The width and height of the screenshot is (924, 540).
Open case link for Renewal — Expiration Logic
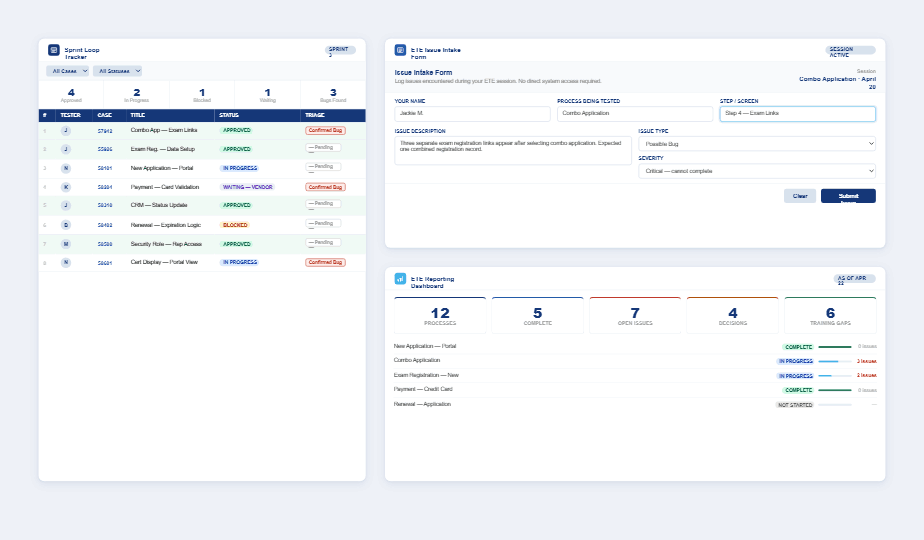coord(105,225)
